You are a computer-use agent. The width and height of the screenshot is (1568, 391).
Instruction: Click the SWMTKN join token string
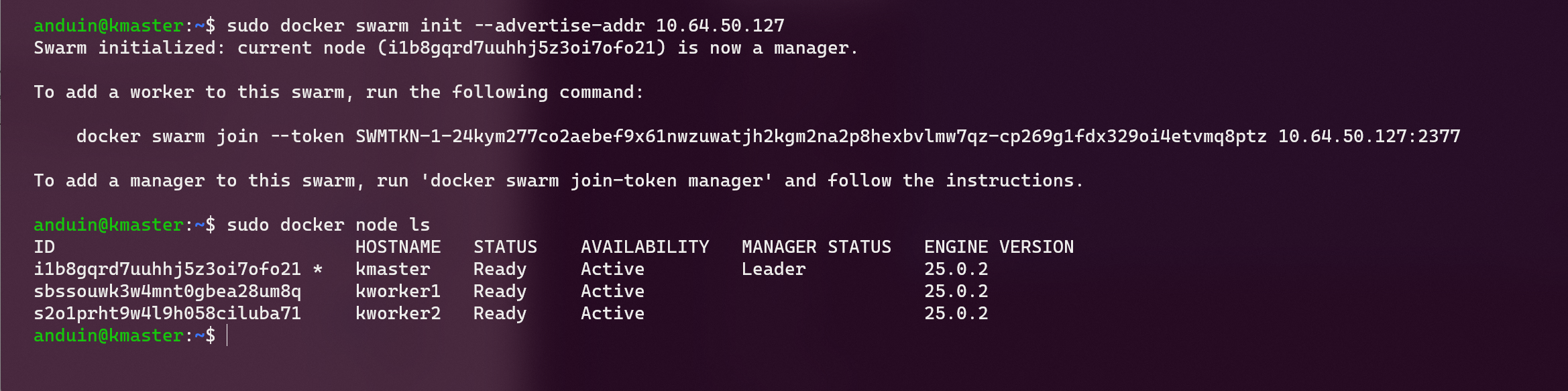pyautogui.click(x=811, y=137)
